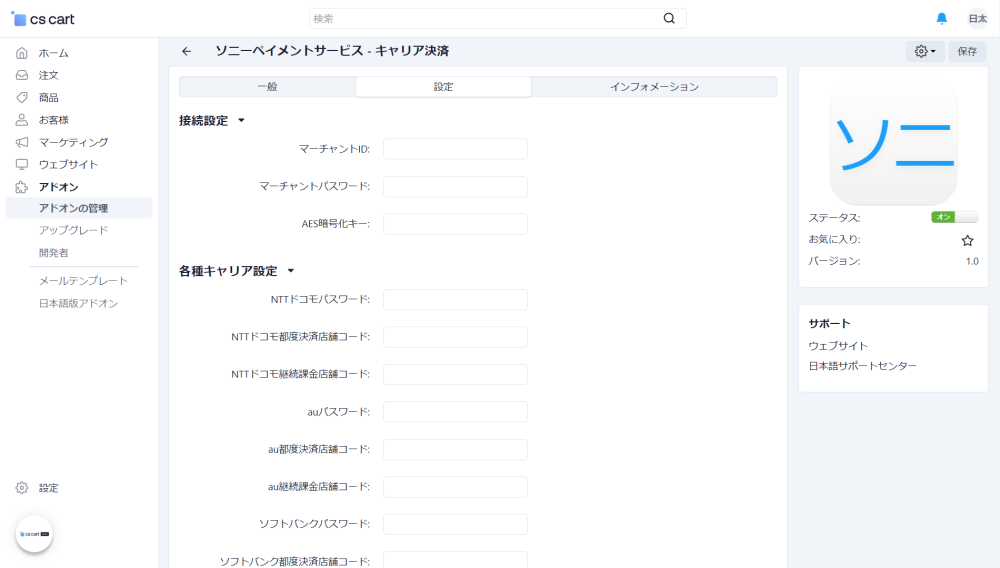Click the マーチャントID input field
Viewport: 1000px width, 568px height.
455,149
